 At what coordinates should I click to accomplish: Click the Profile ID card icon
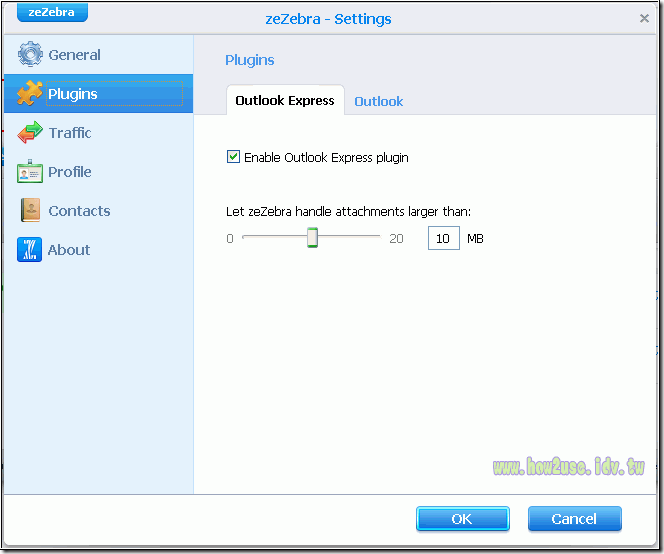click(30, 172)
